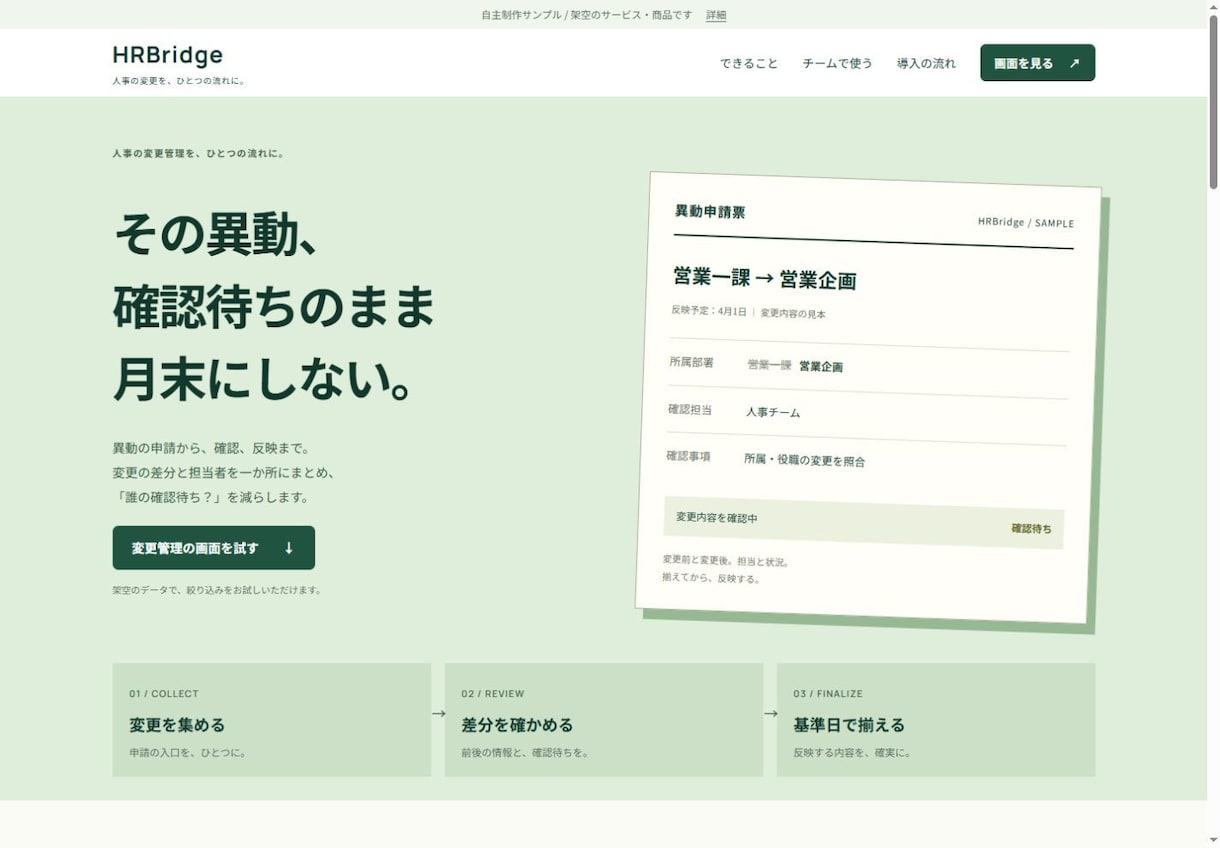This screenshot has width=1220, height=848.
Task: Click the 反映する内容を、確実に。 description
Action: pyautogui.click(x=852, y=753)
